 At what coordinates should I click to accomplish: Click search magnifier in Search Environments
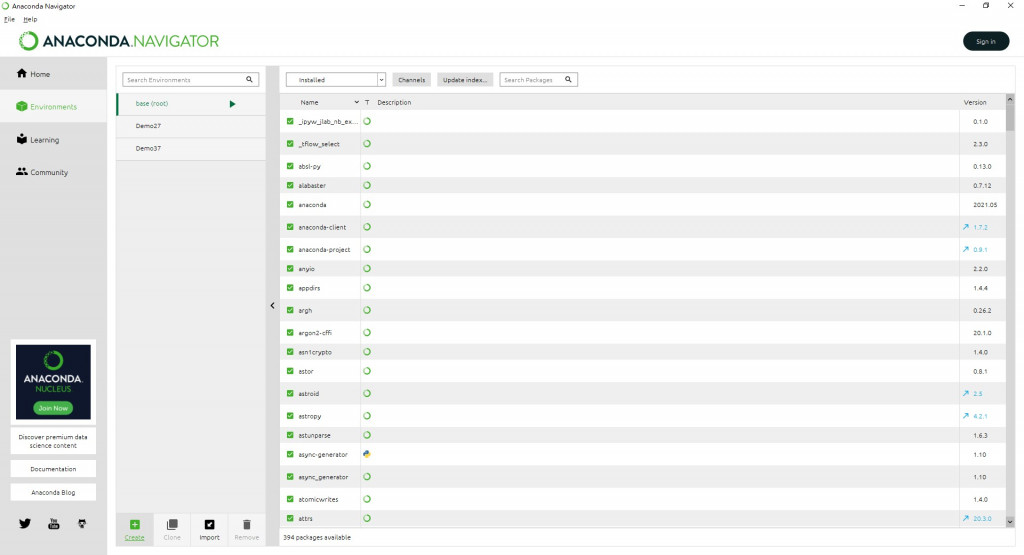[249, 80]
